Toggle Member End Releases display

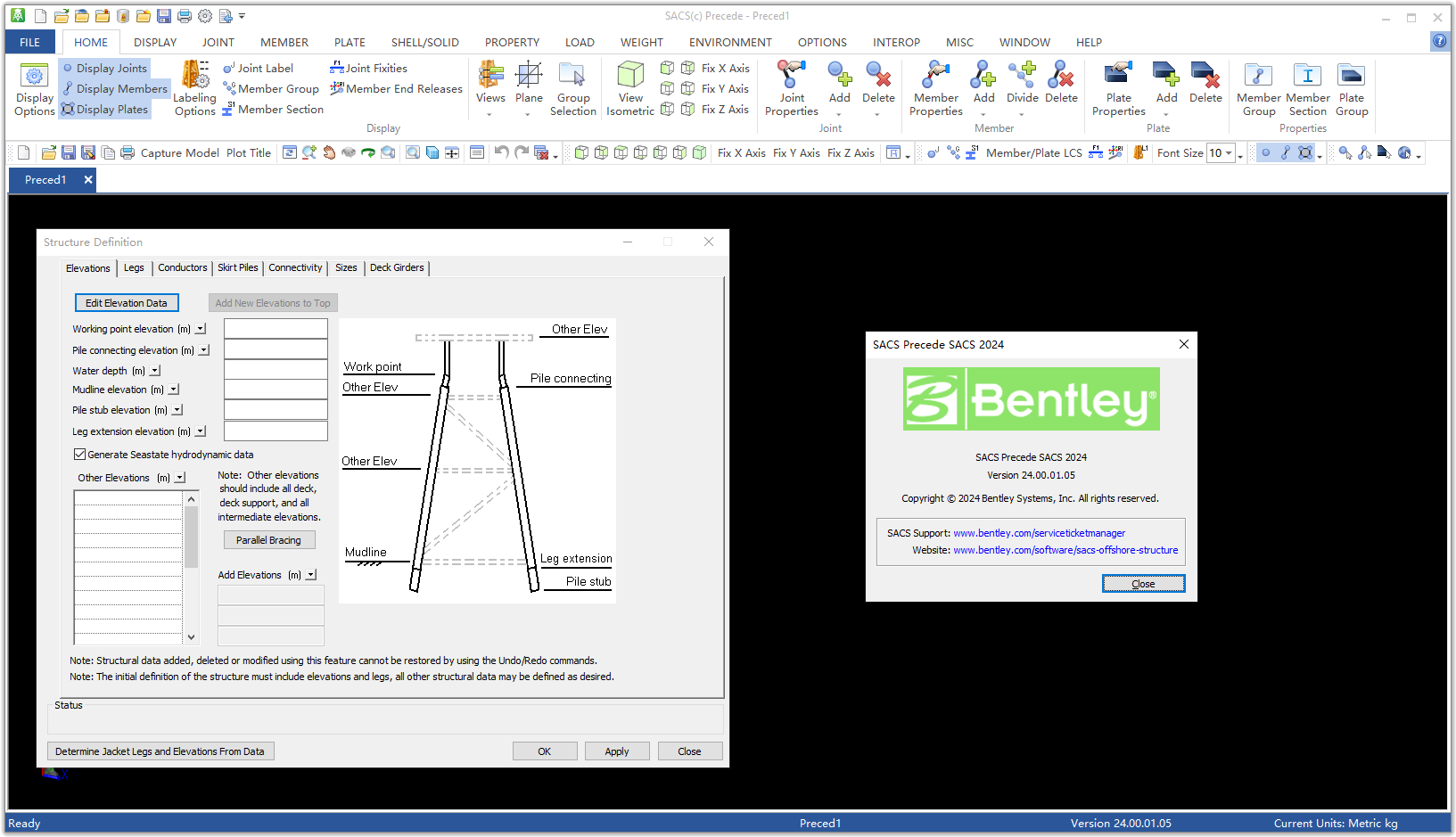(396, 88)
